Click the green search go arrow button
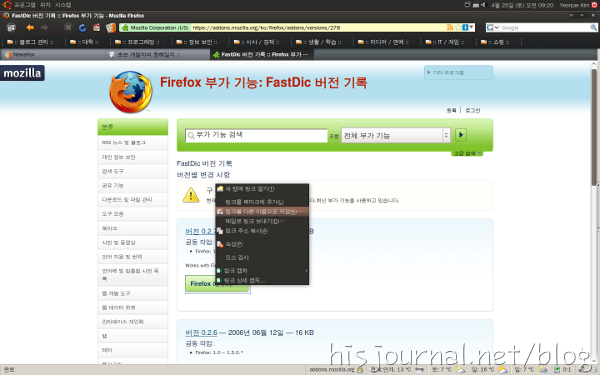600x375 pixels. point(461,135)
